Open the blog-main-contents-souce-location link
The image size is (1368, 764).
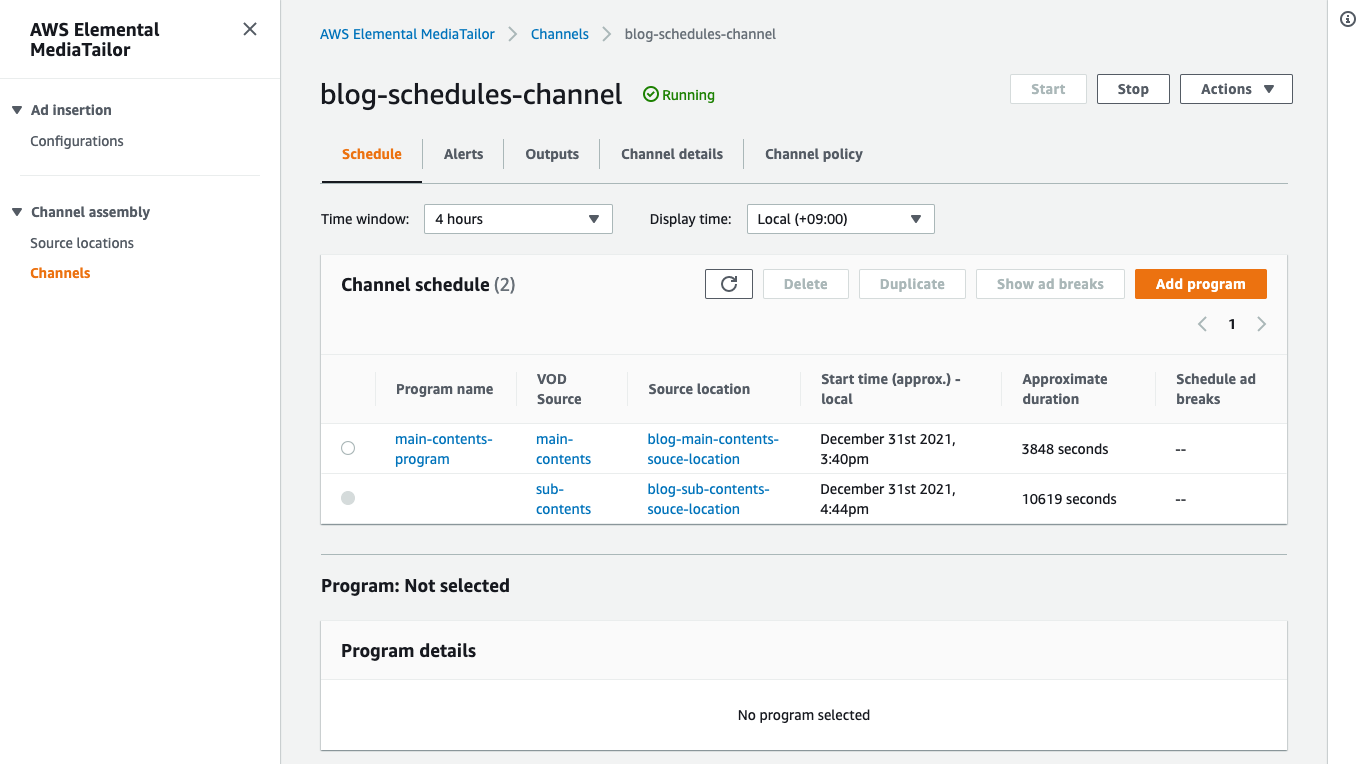[x=712, y=449]
